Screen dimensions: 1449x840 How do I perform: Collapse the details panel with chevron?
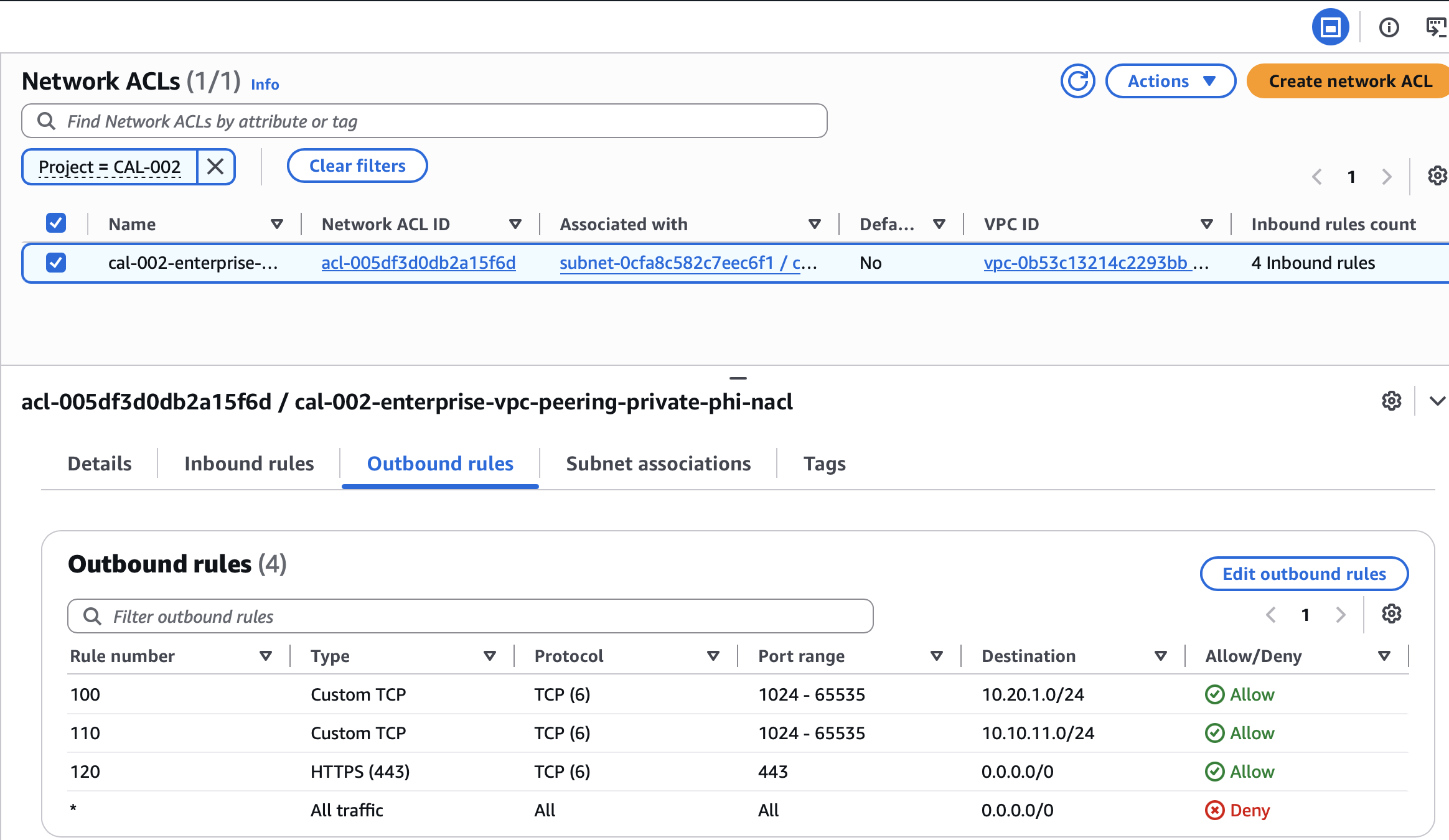point(1437,401)
